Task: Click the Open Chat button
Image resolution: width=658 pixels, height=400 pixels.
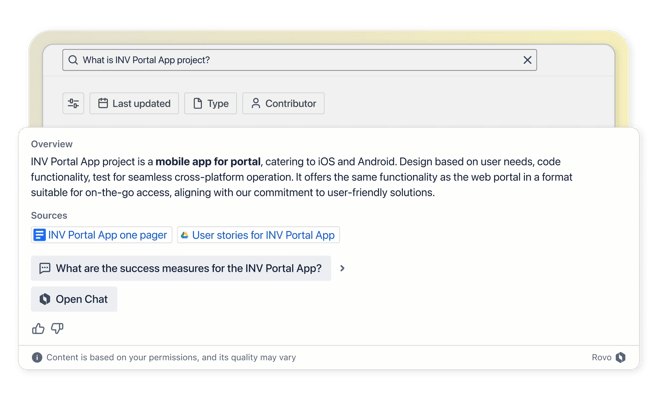Action: [74, 299]
